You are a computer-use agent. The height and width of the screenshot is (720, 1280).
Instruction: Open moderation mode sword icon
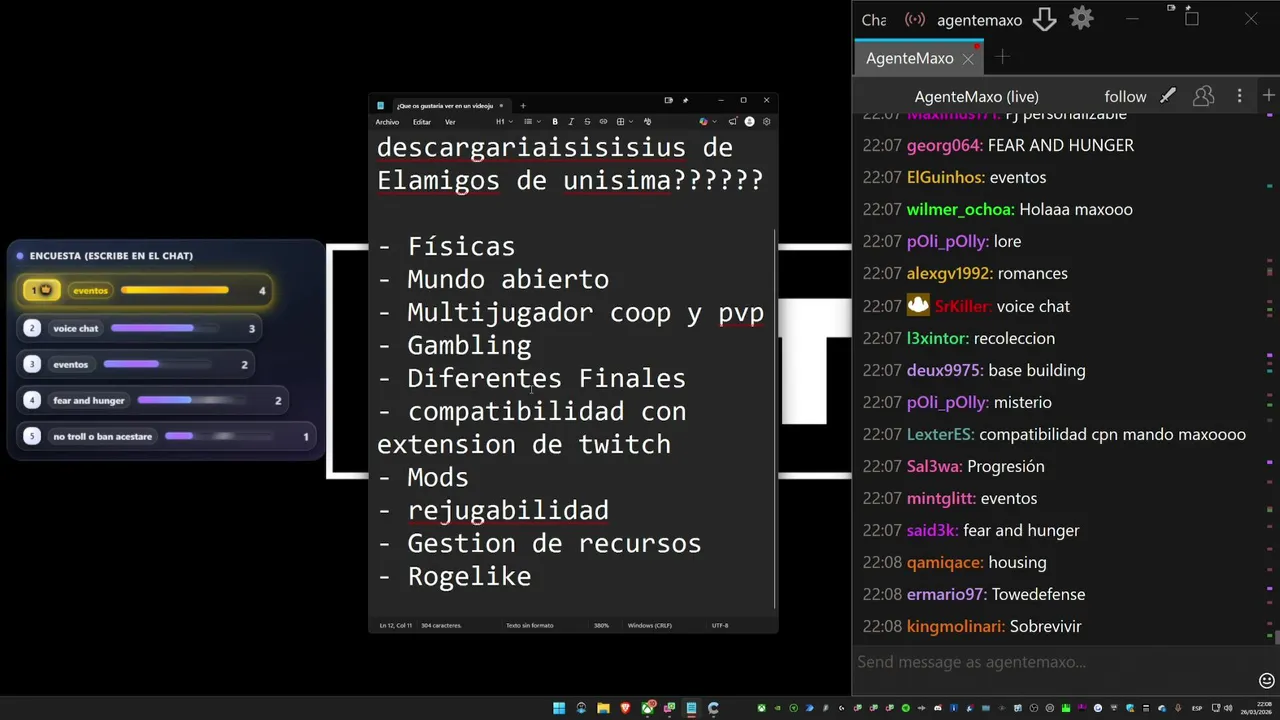(1168, 96)
